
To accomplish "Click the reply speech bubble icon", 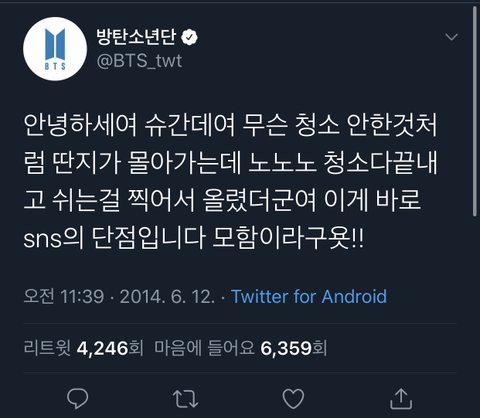I will (77, 398).
